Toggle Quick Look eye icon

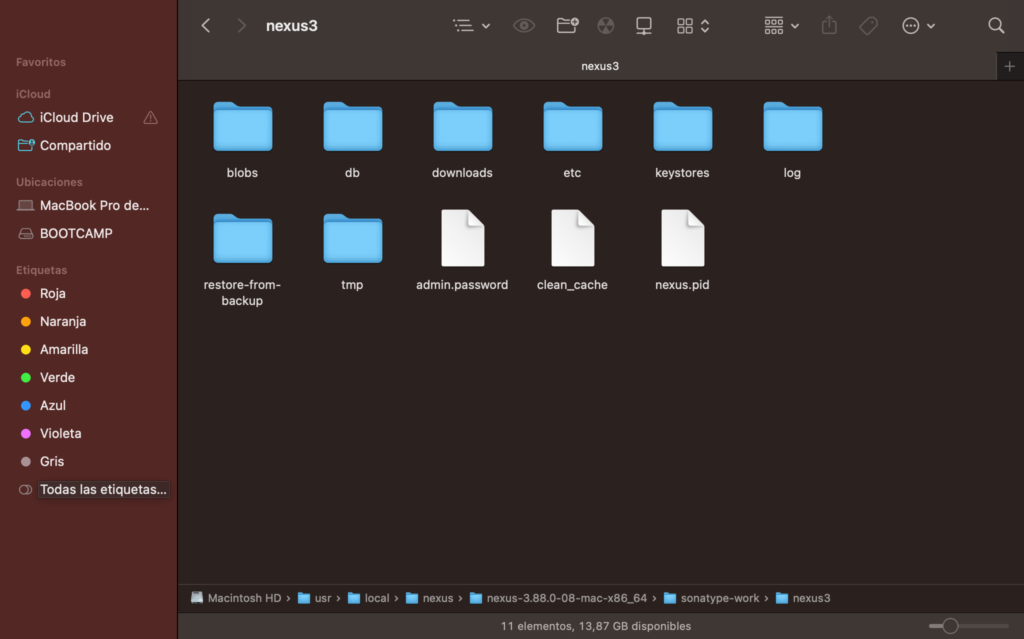coord(524,26)
